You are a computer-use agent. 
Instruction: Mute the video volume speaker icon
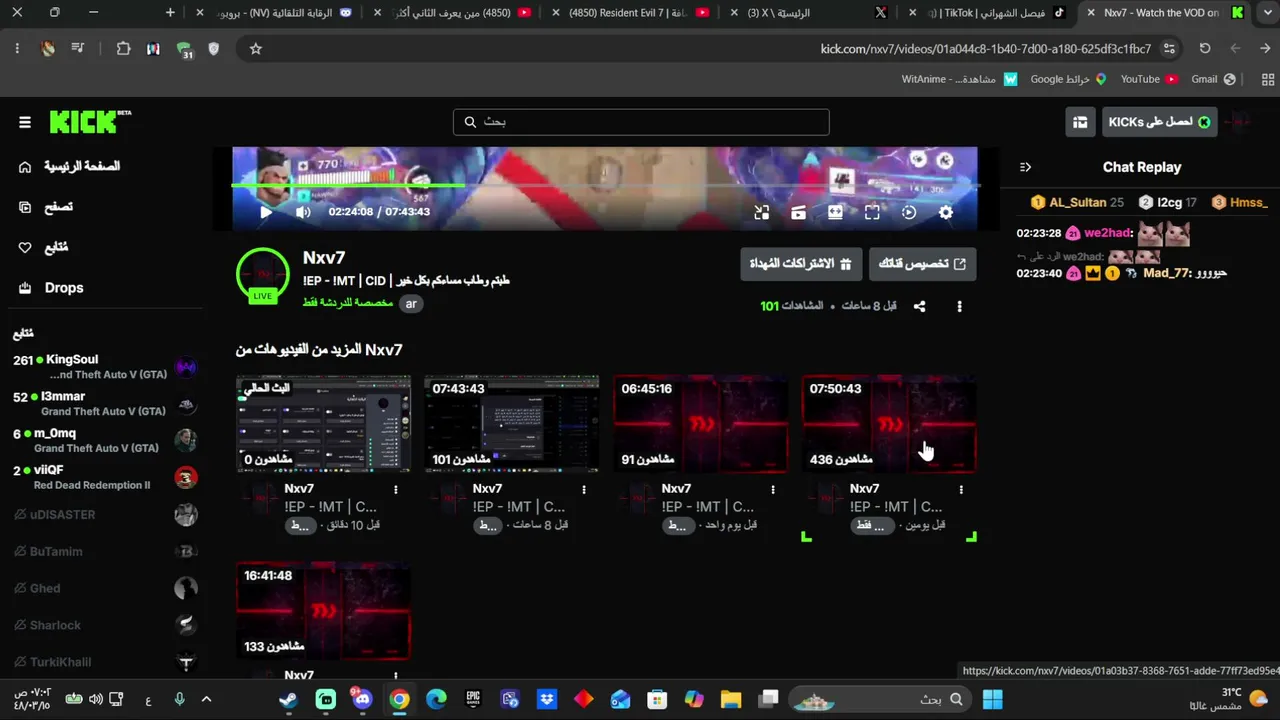click(303, 212)
